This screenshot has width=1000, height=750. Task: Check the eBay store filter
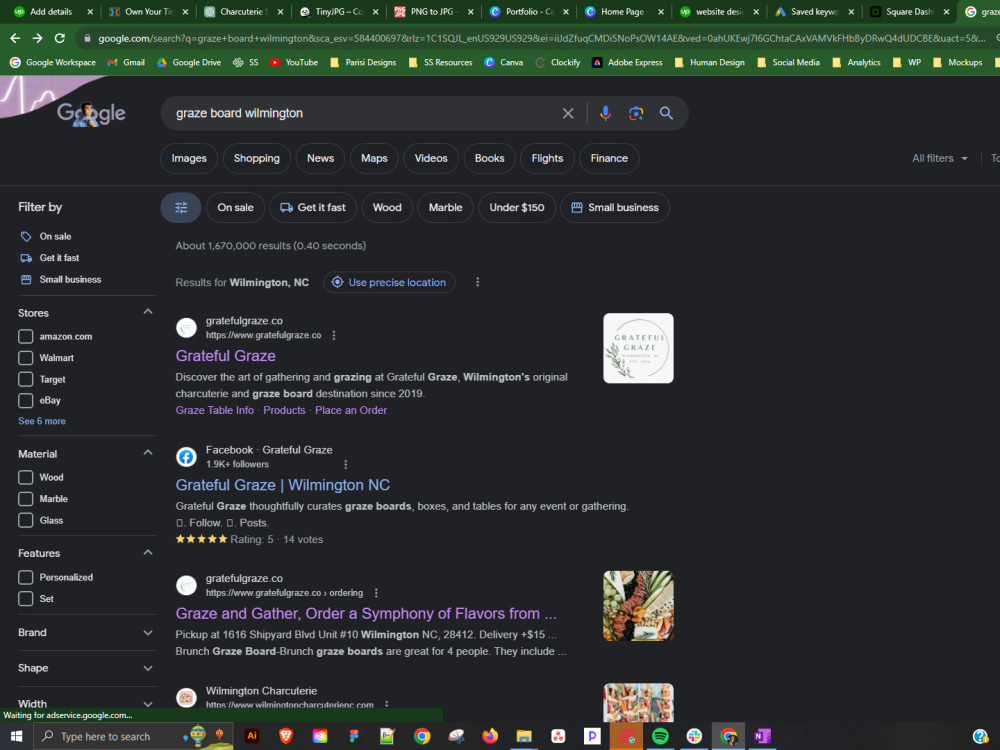[x=26, y=401]
